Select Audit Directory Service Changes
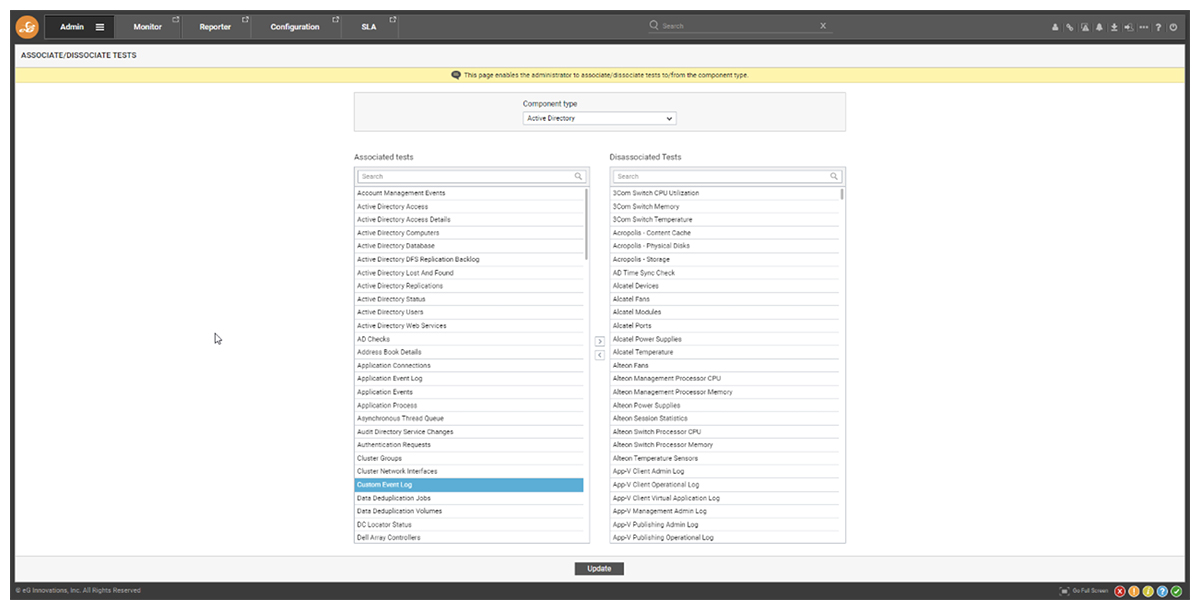The image size is (1200, 610). point(469,432)
